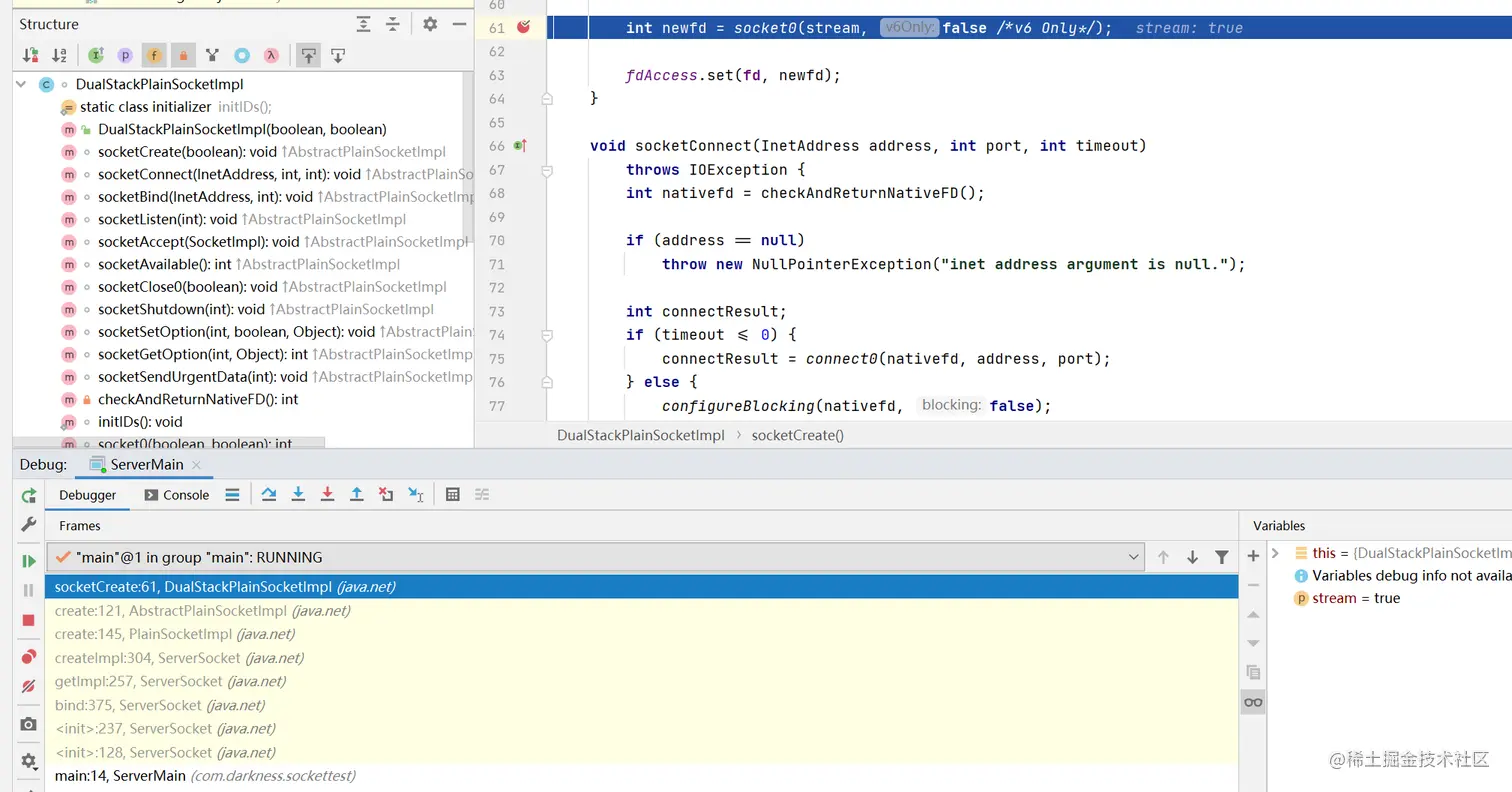Click Step Over debugger button
Image resolution: width=1512 pixels, height=792 pixels.
pyautogui.click(x=269, y=494)
